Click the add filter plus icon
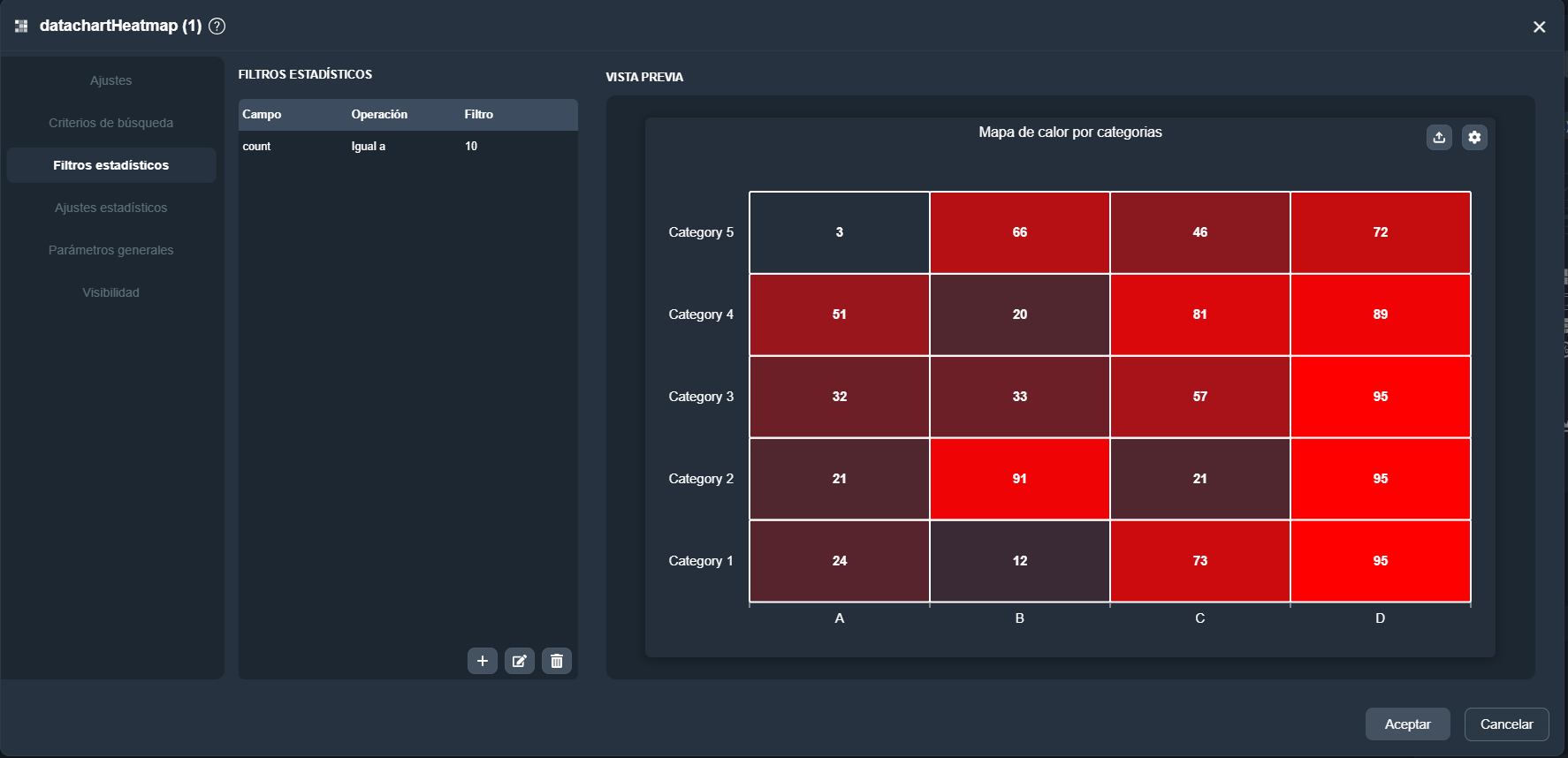The width and height of the screenshot is (1568, 758). click(483, 661)
